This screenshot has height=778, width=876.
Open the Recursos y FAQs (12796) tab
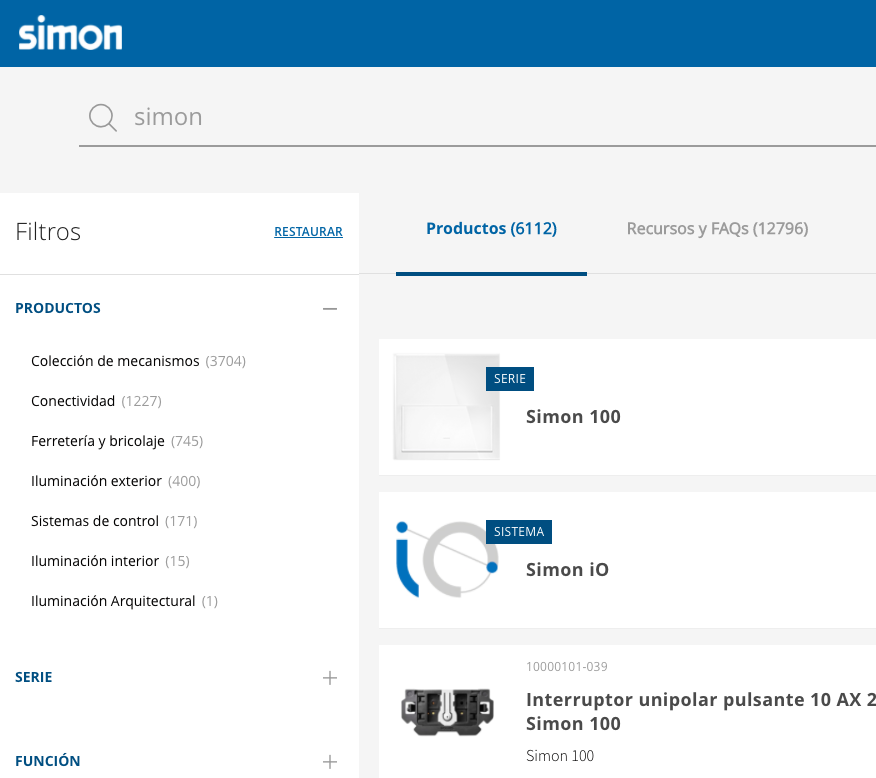pyautogui.click(x=717, y=228)
